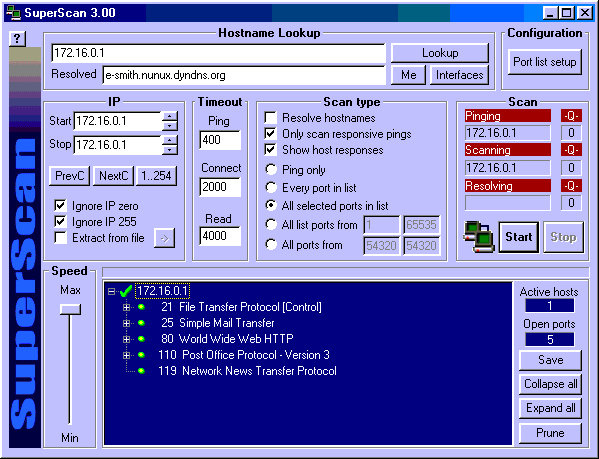599x459 pixels.
Task: Click the -Q- button next to Scanning
Action: click(571, 150)
